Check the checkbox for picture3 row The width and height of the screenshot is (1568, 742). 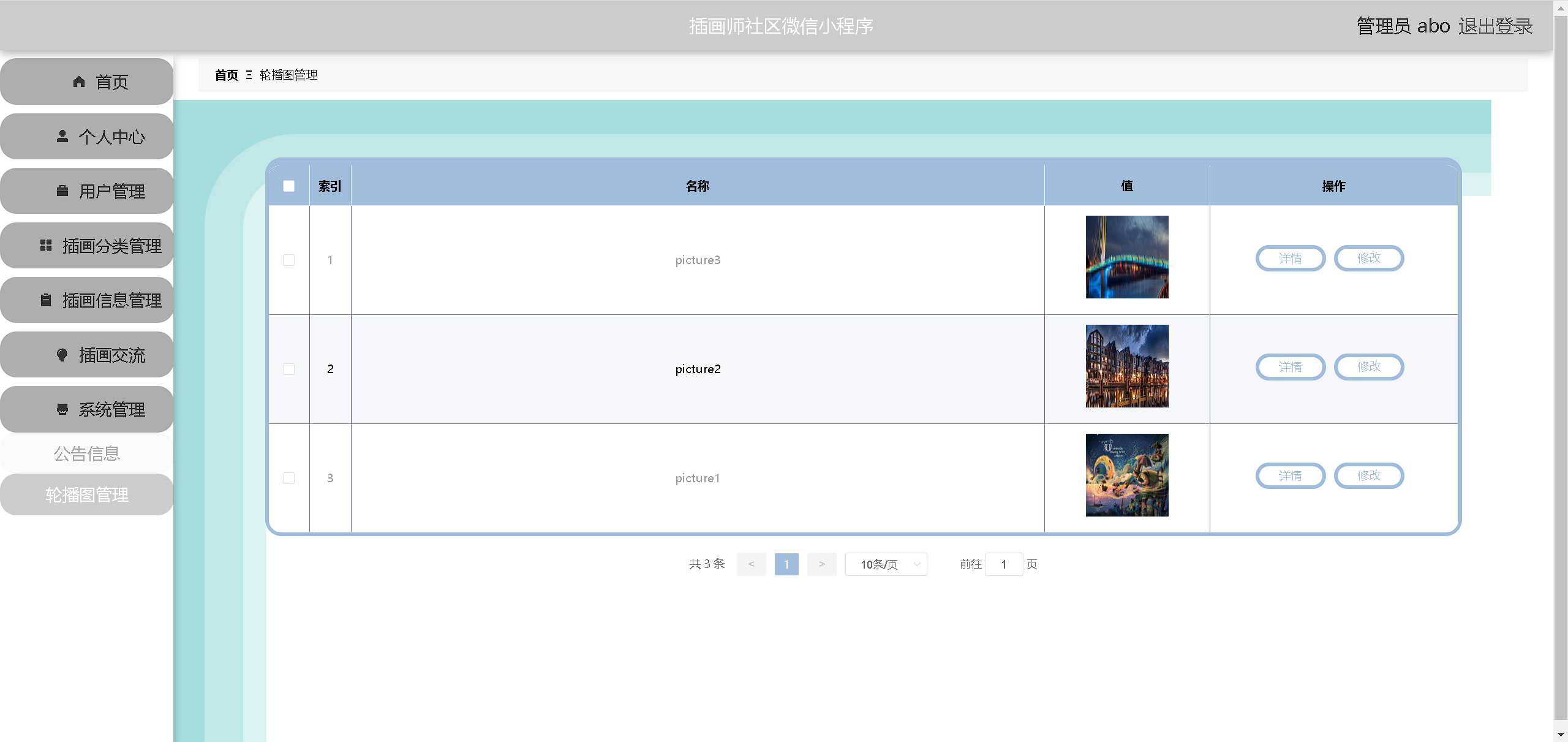(x=288, y=260)
